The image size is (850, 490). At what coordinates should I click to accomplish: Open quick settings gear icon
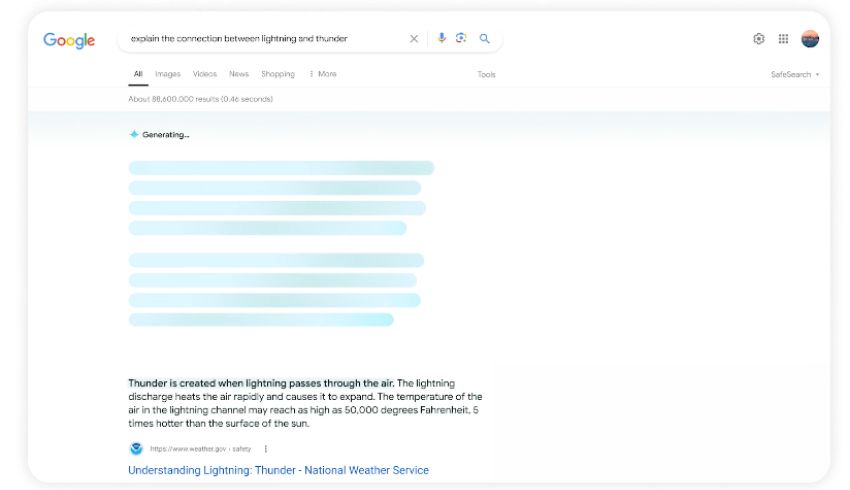[x=759, y=38]
